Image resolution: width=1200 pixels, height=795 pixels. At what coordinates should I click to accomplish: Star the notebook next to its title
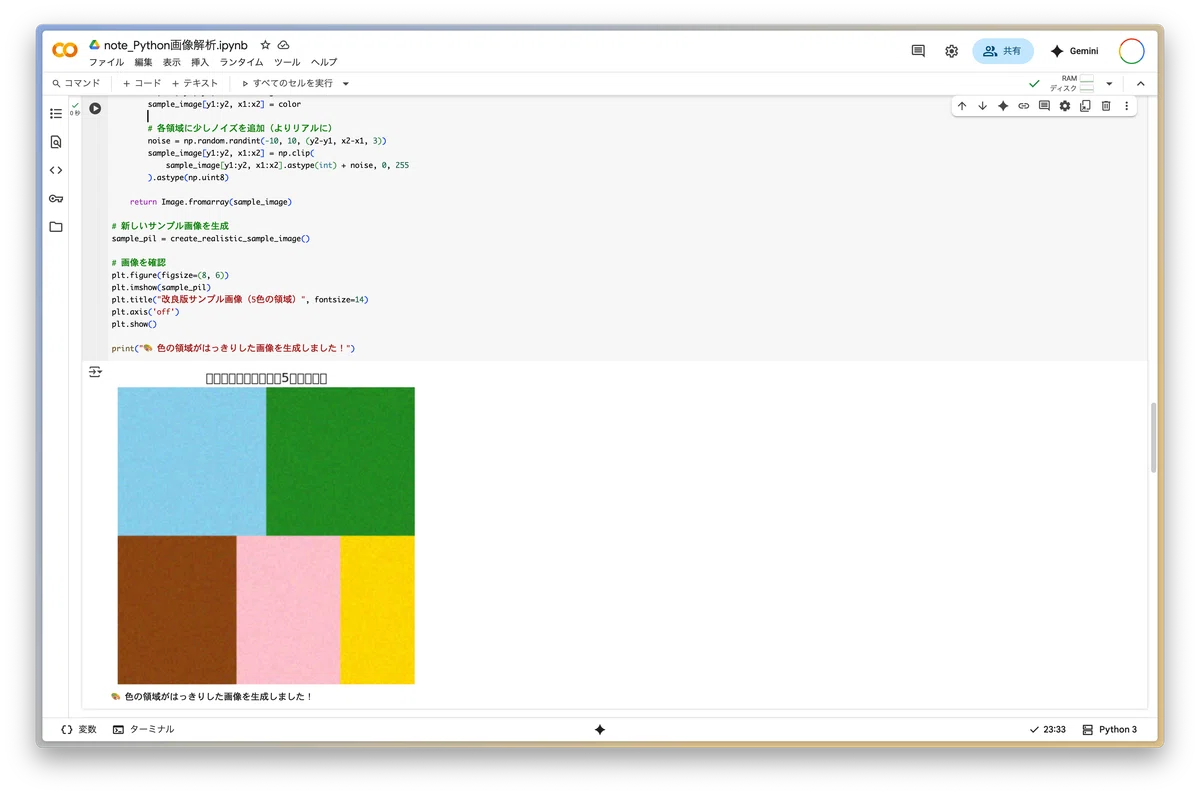pos(265,45)
